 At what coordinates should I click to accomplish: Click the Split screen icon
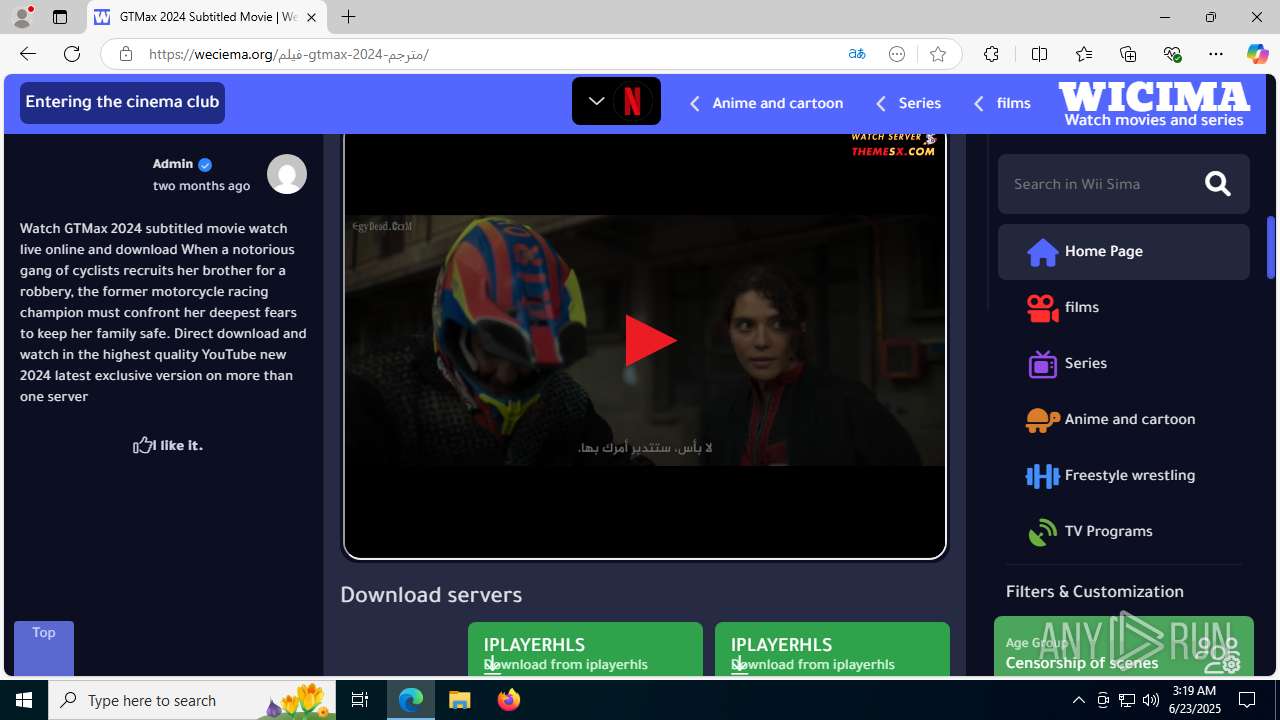(1039, 54)
